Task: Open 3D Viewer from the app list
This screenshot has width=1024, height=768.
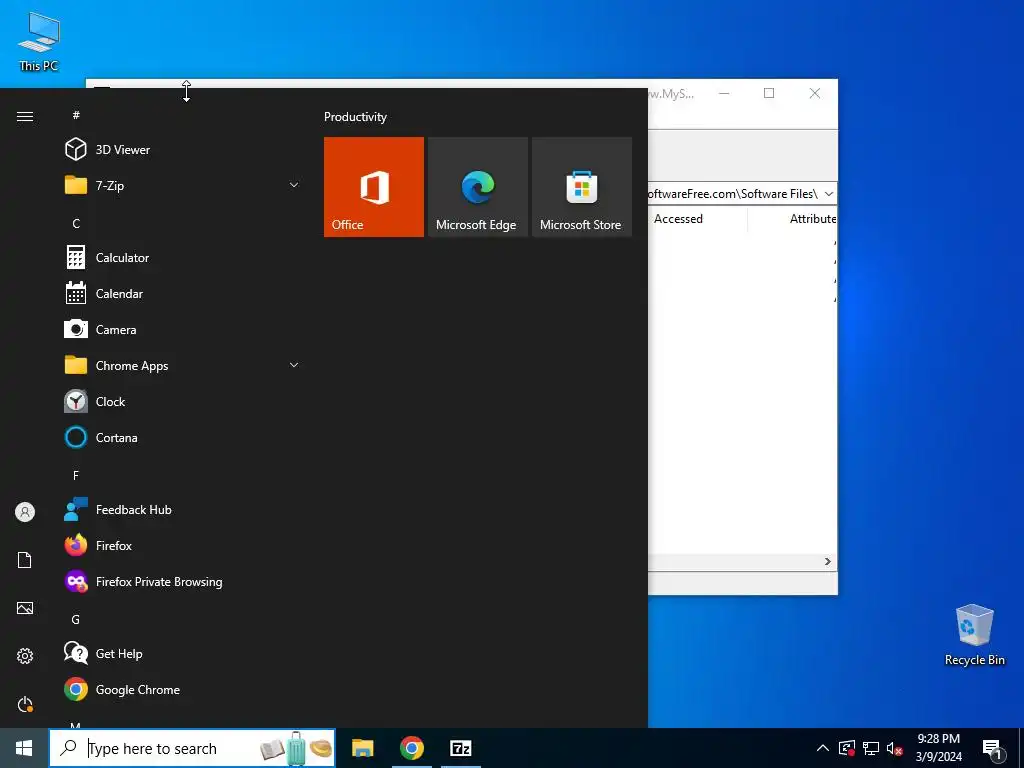Action: [183, 150]
